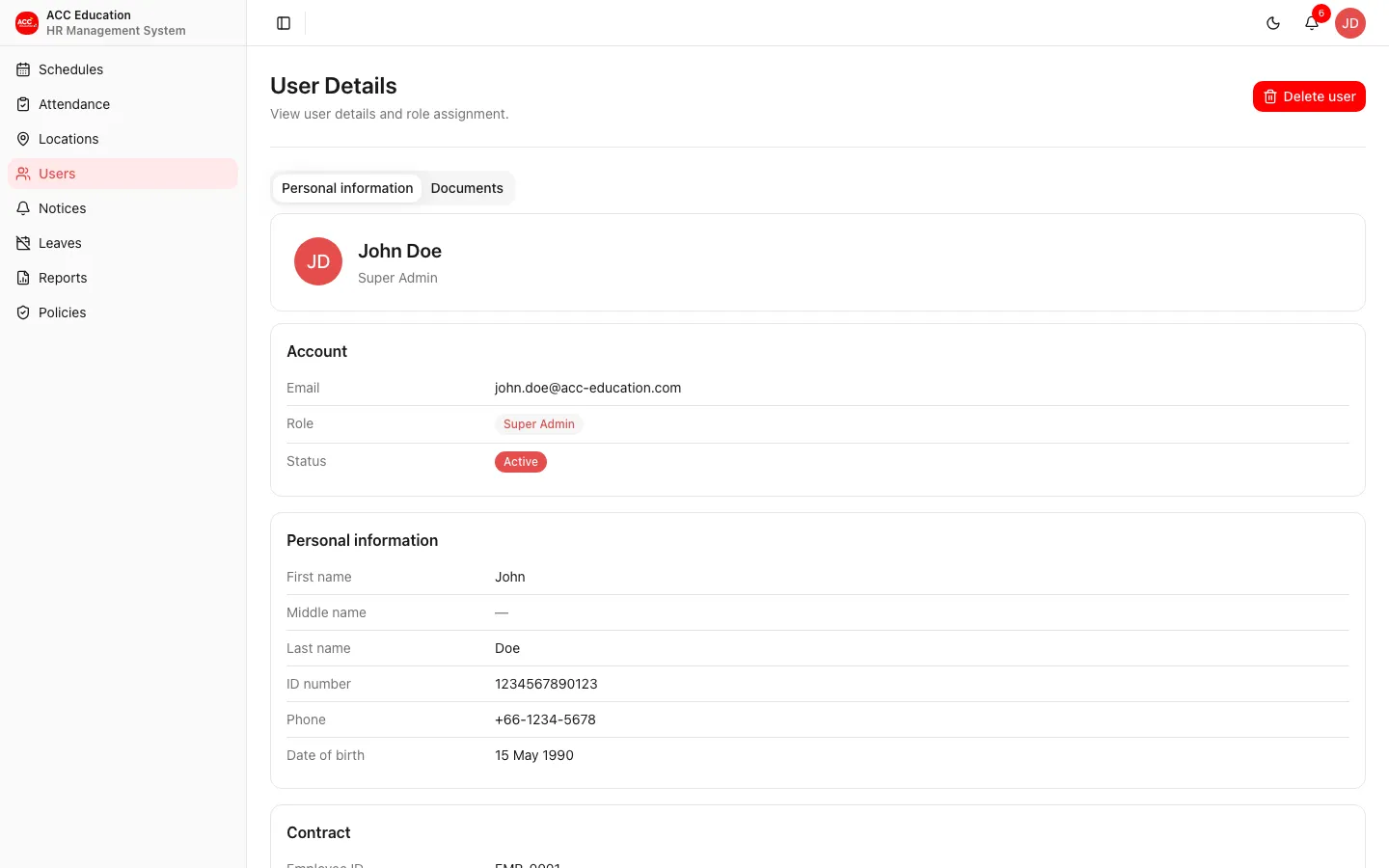The image size is (1389, 868).
Task: Click the date of birth 15 May 1990
Action: tap(534, 755)
